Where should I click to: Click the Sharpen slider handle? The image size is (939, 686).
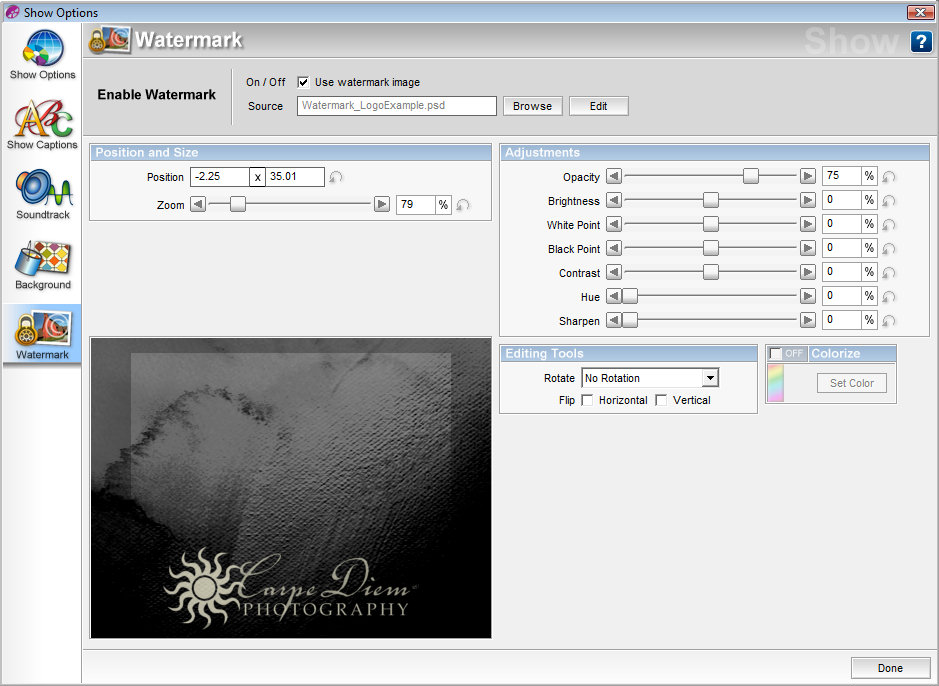coord(630,320)
